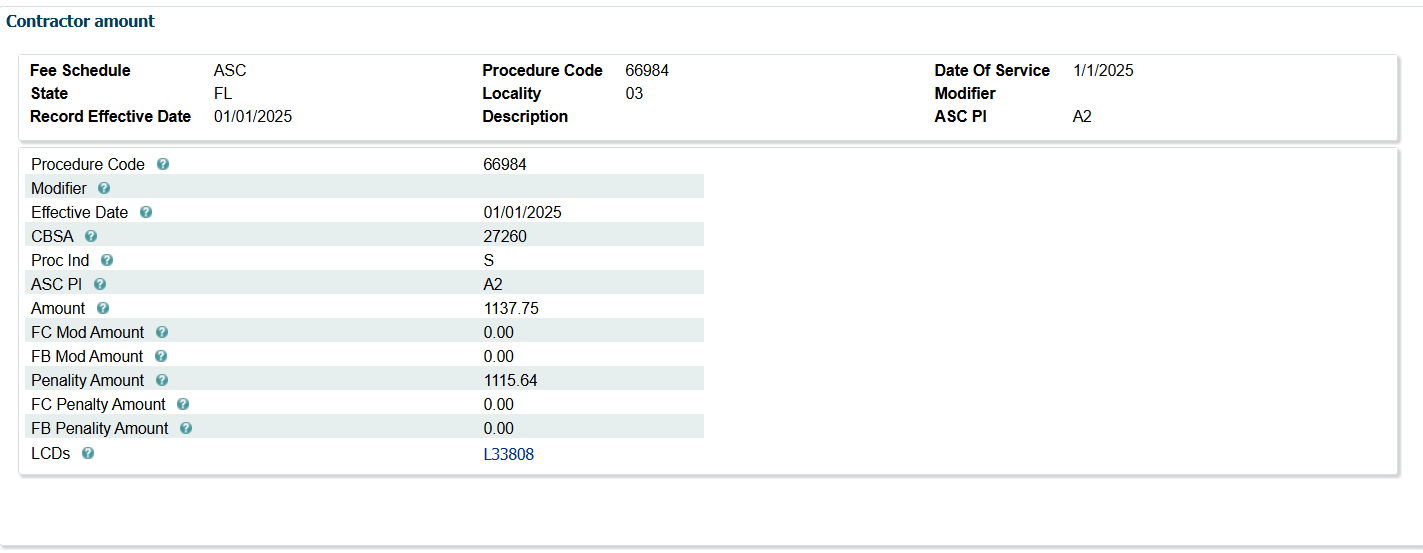Click the FB Mod Amount help icon
The width and height of the screenshot is (1423, 553).
coord(161,356)
